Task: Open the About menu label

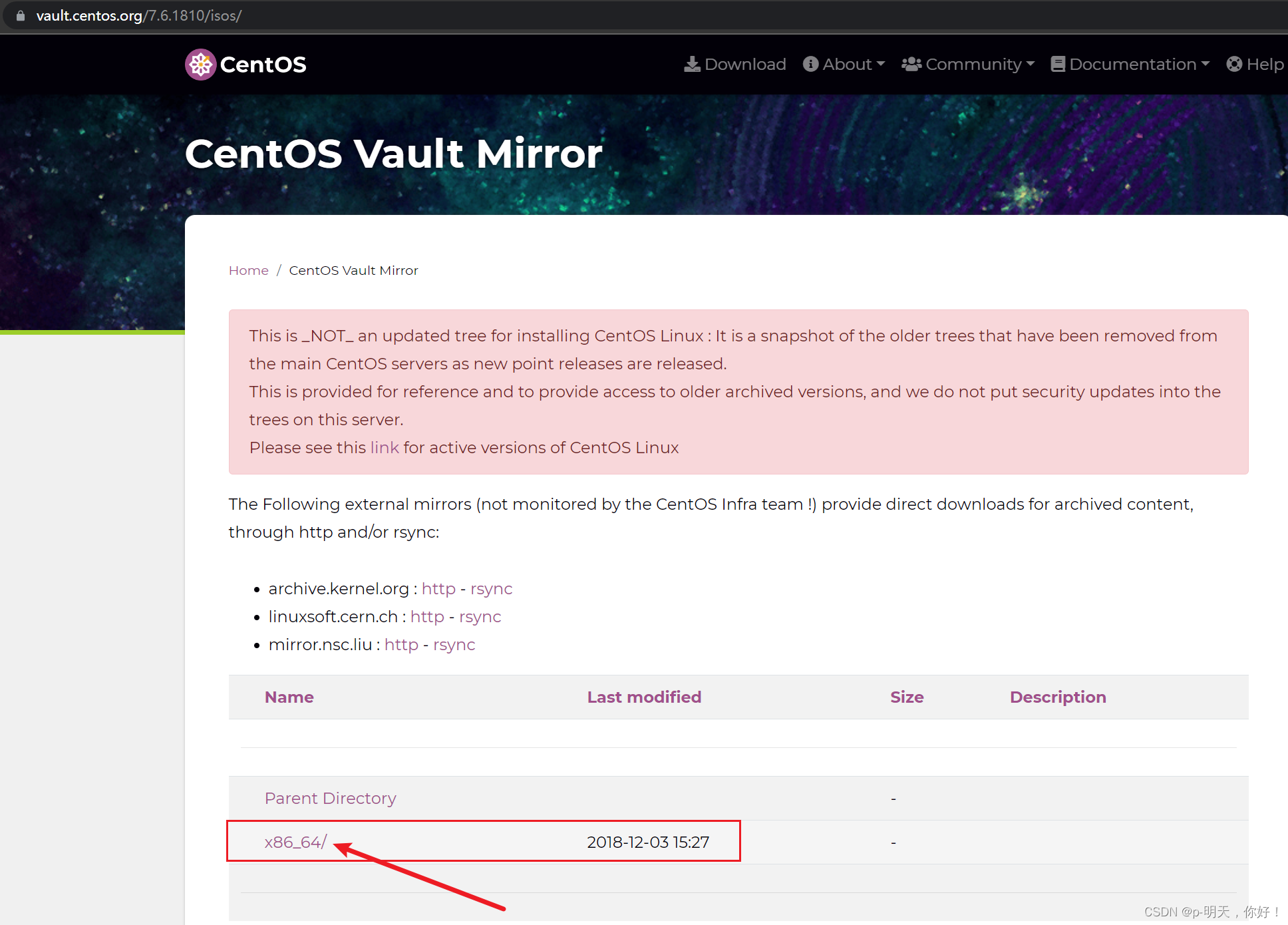Action: point(847,64)
